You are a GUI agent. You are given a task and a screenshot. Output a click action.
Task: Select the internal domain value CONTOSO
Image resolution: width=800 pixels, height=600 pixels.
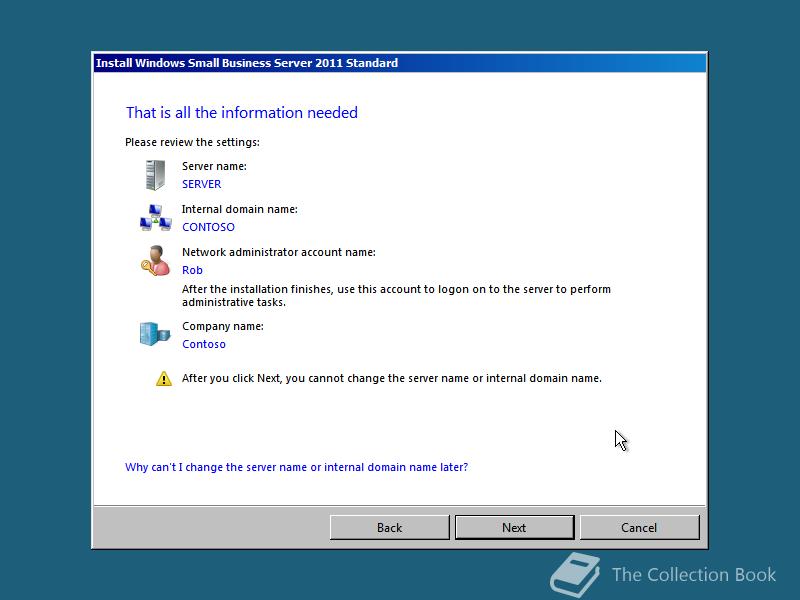point(208,227)
